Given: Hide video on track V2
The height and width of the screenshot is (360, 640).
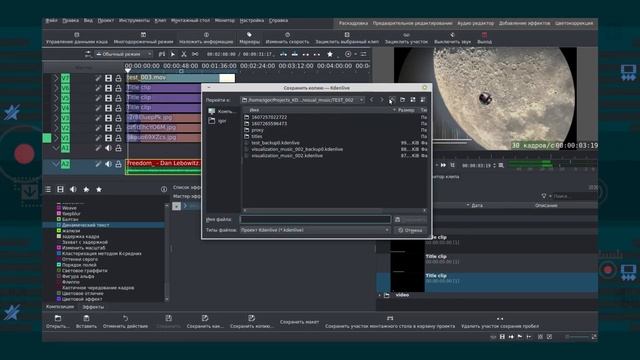Looking at the screenshot, I should tap(108, 128).
